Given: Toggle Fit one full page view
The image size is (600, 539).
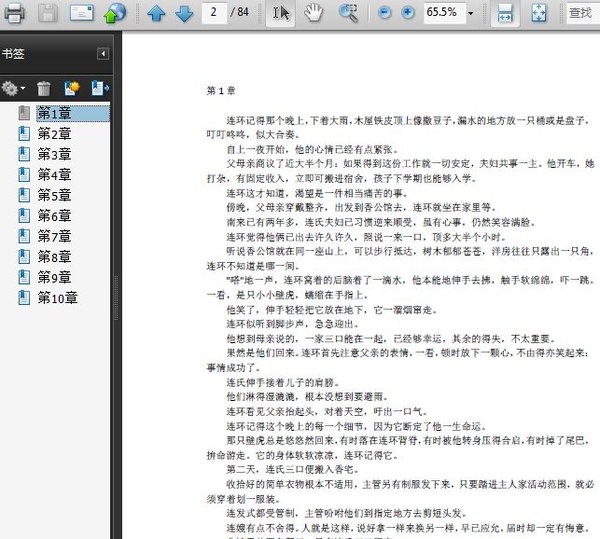Looking at the screenshot, I should tap(539, 13).
